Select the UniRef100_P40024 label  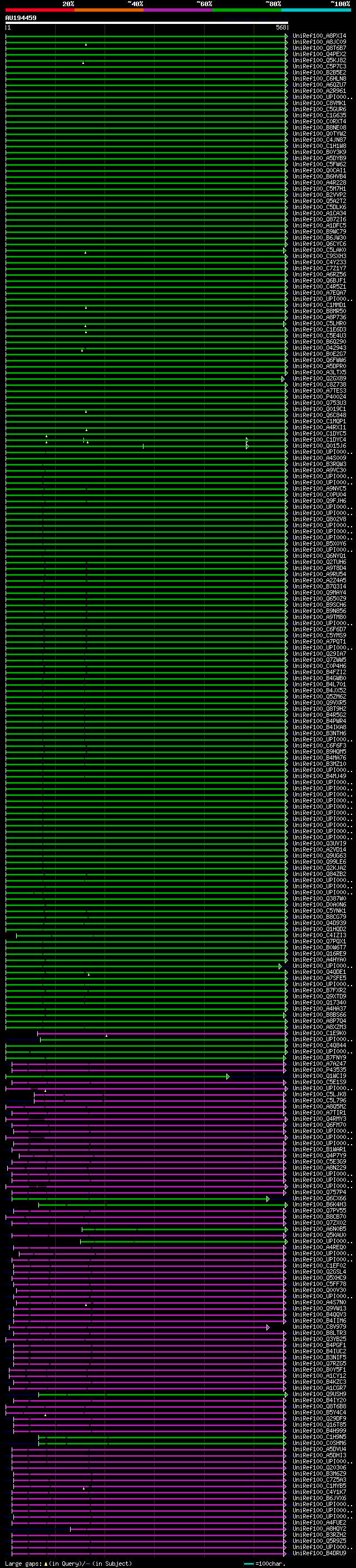[319, 397]
